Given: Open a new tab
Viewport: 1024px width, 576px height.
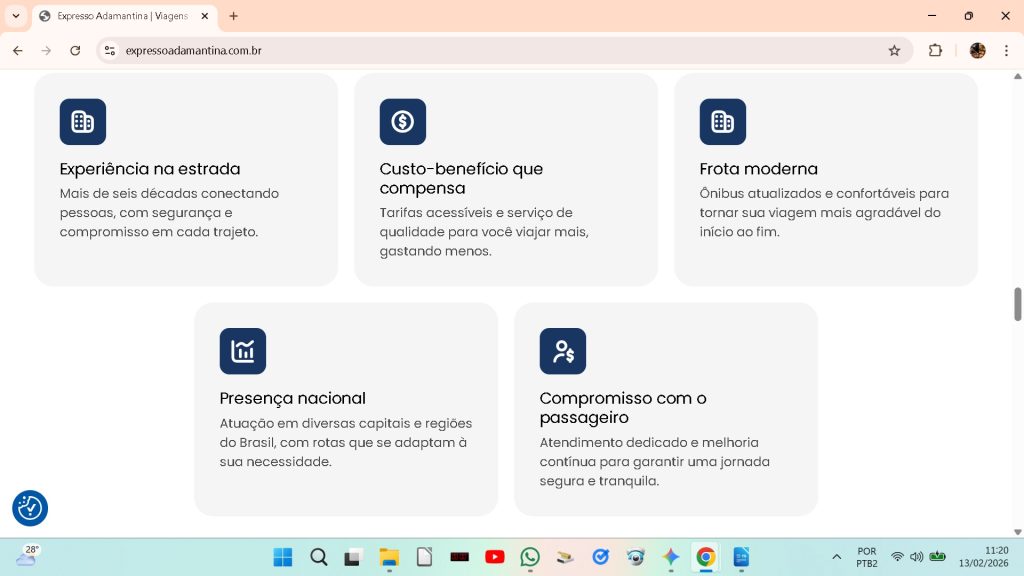Looking at the screenshot, I should (x=234, y=16).
